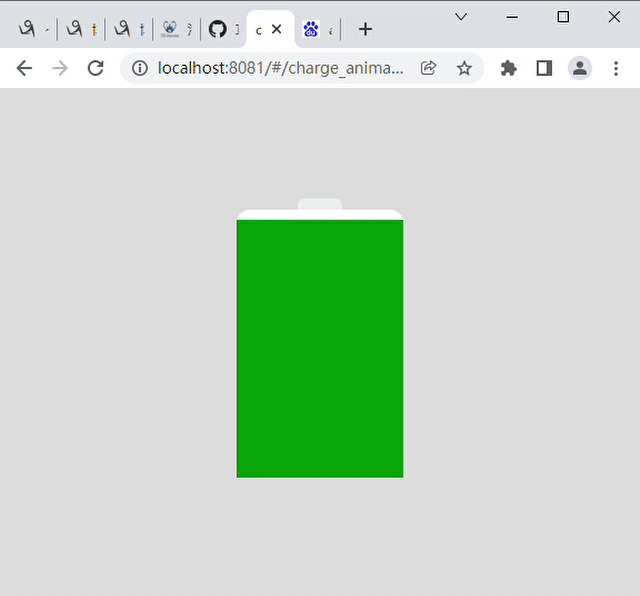Share this page via share icon
The image size is (640, 596).
pos(428,68)
